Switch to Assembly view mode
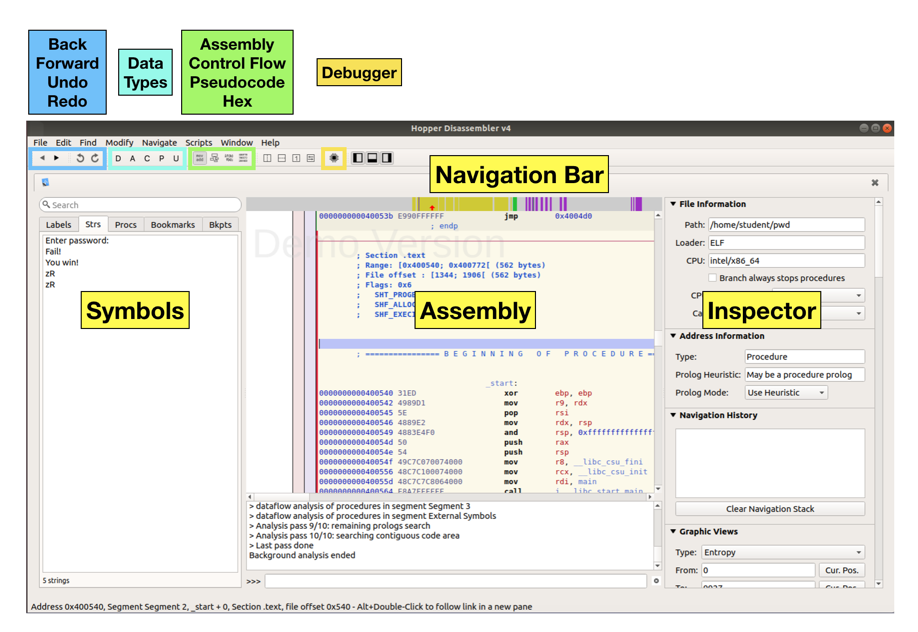This screenshot has width=918, height=632. [200, 158]
